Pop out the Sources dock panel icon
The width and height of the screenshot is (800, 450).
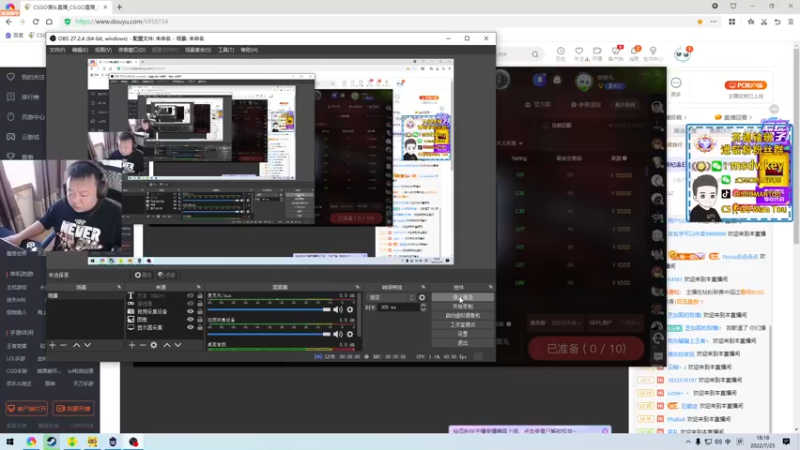(x=198, y=287)
